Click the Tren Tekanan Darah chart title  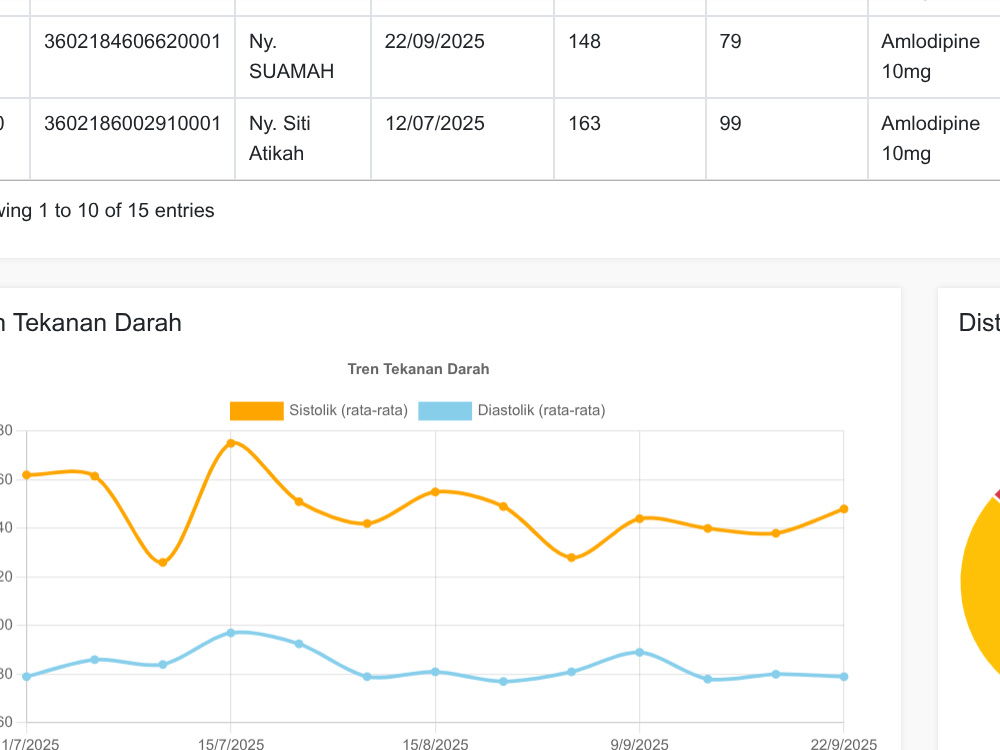point(418,369)
